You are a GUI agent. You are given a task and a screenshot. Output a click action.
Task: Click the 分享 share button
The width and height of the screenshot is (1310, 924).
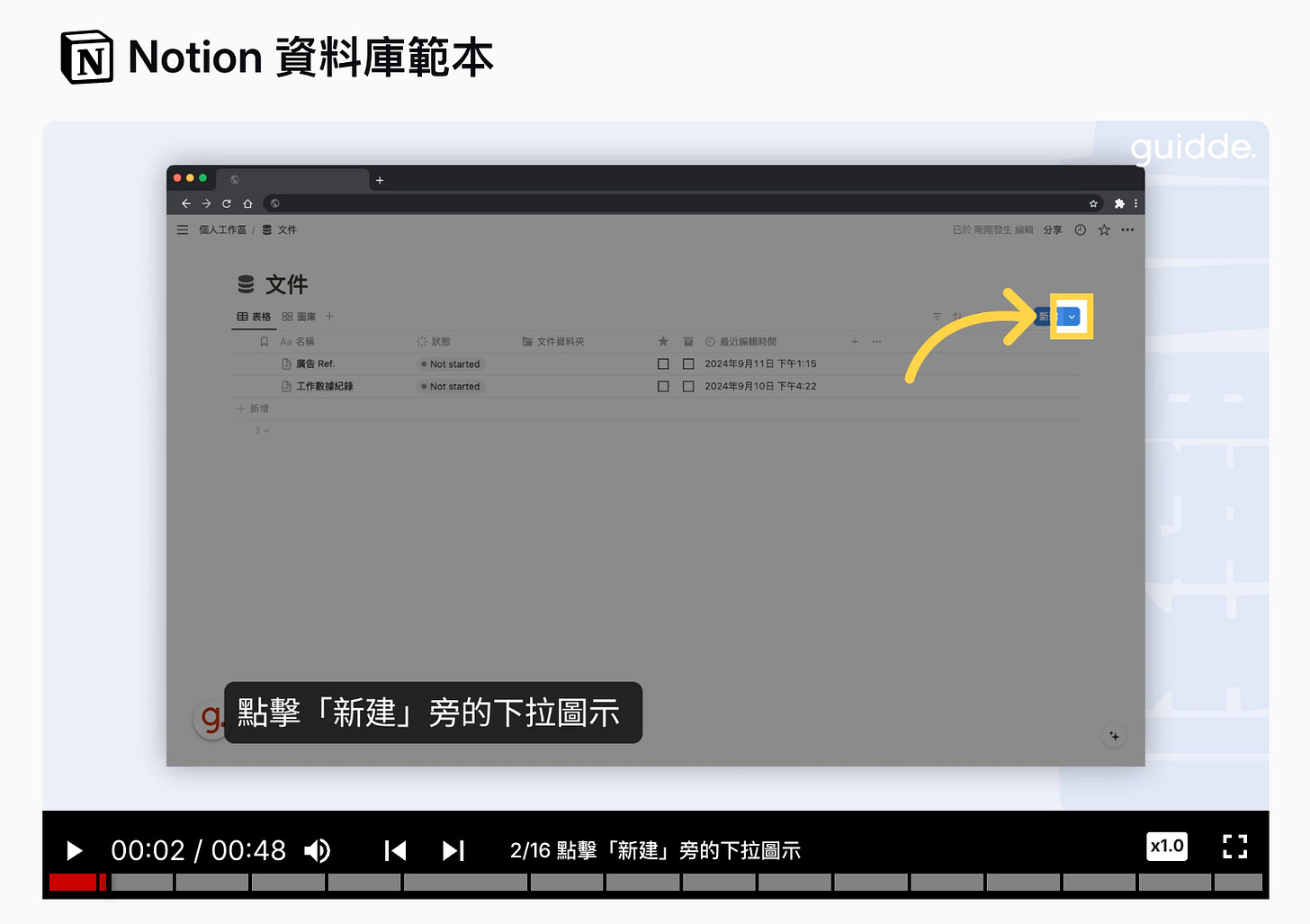[x=1053, y=229]
